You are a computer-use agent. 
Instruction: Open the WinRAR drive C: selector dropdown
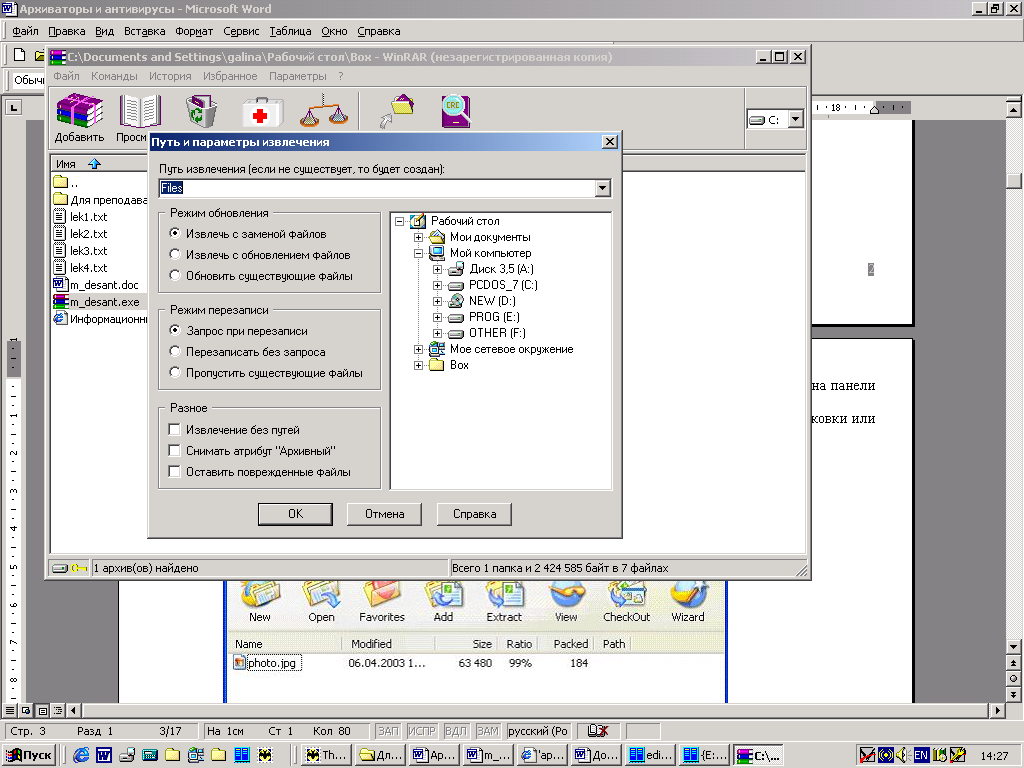(795, 120)
